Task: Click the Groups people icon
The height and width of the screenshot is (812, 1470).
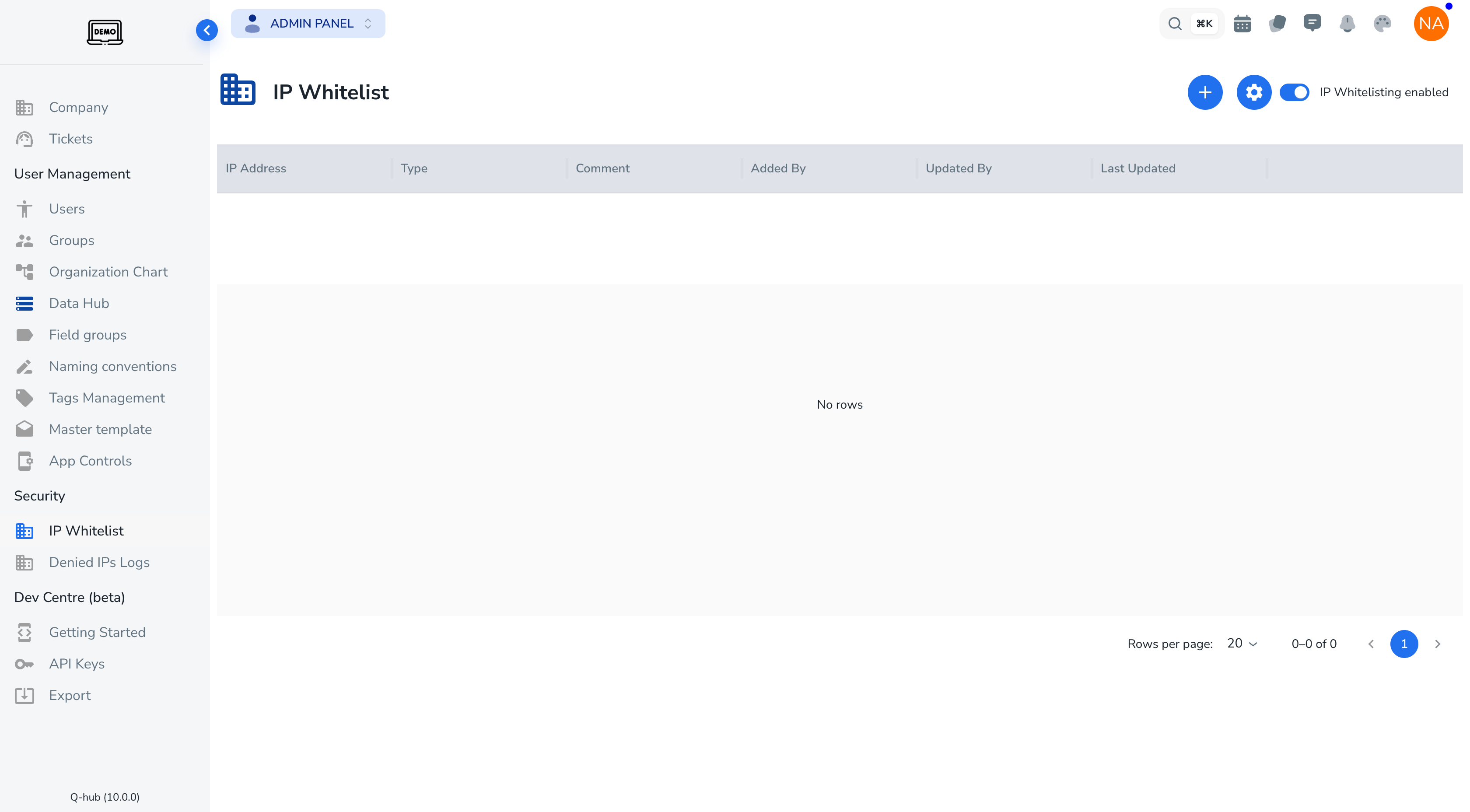Action: click(24, 240)
